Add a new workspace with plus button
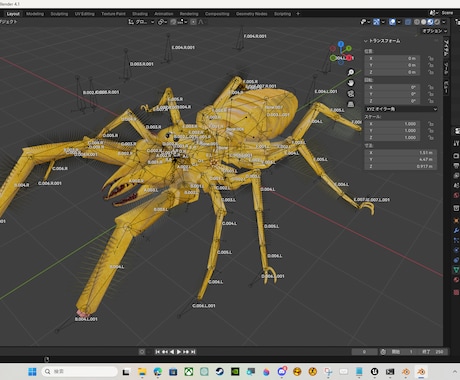 point(298,14)
